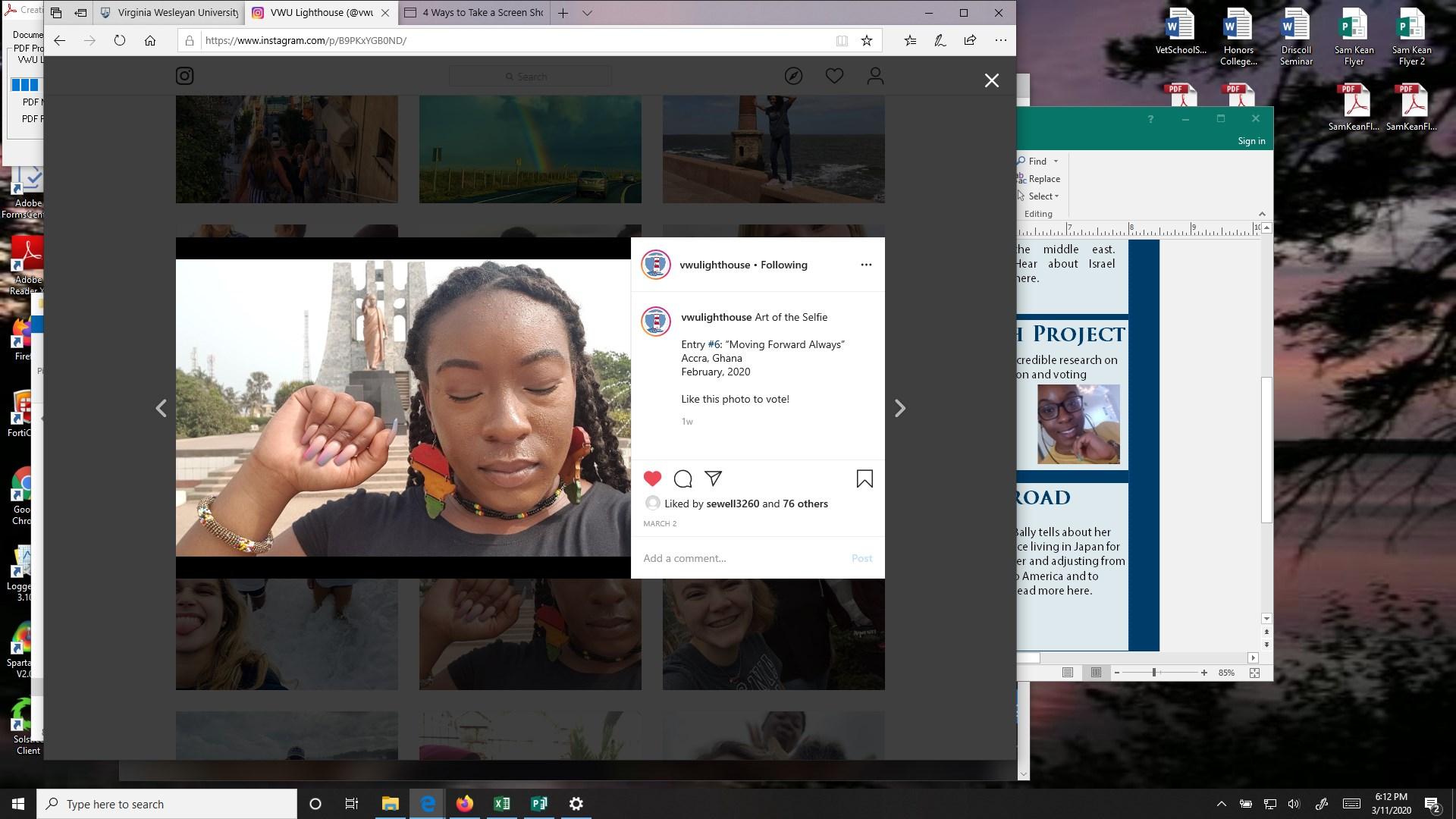Unlike the post with the red heart icon

coord(652,479)
